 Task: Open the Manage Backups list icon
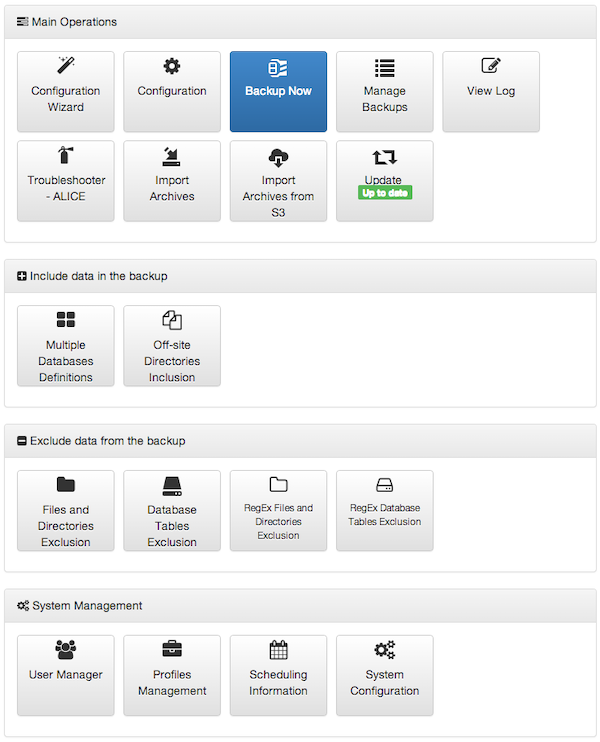click(x=385, y=68)
